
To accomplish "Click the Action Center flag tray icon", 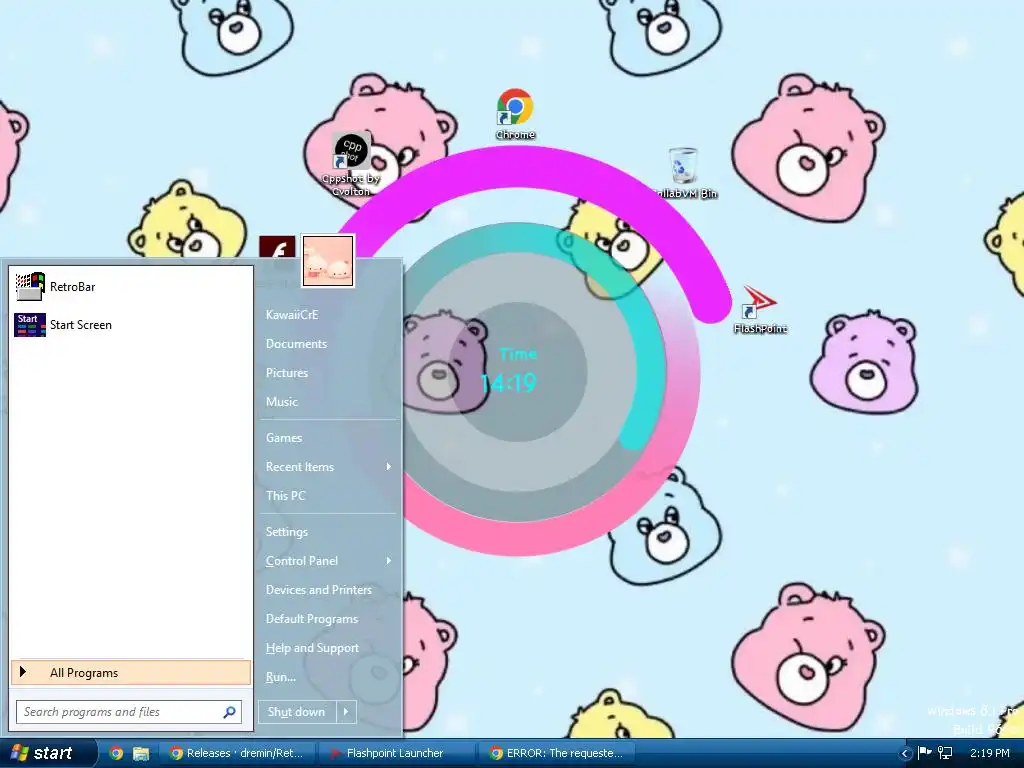I will [x=925, y=753].
